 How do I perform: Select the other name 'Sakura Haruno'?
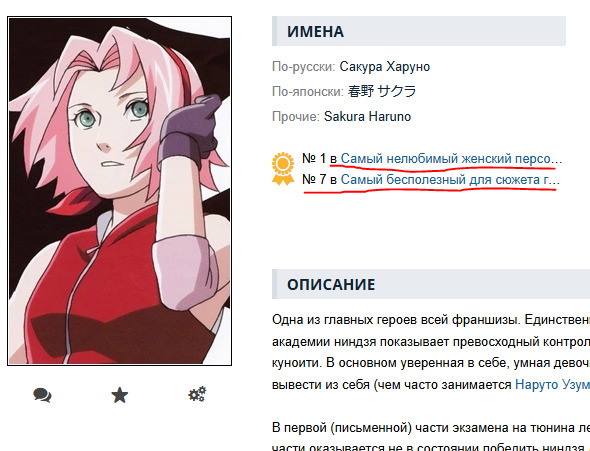click(367, 116)
